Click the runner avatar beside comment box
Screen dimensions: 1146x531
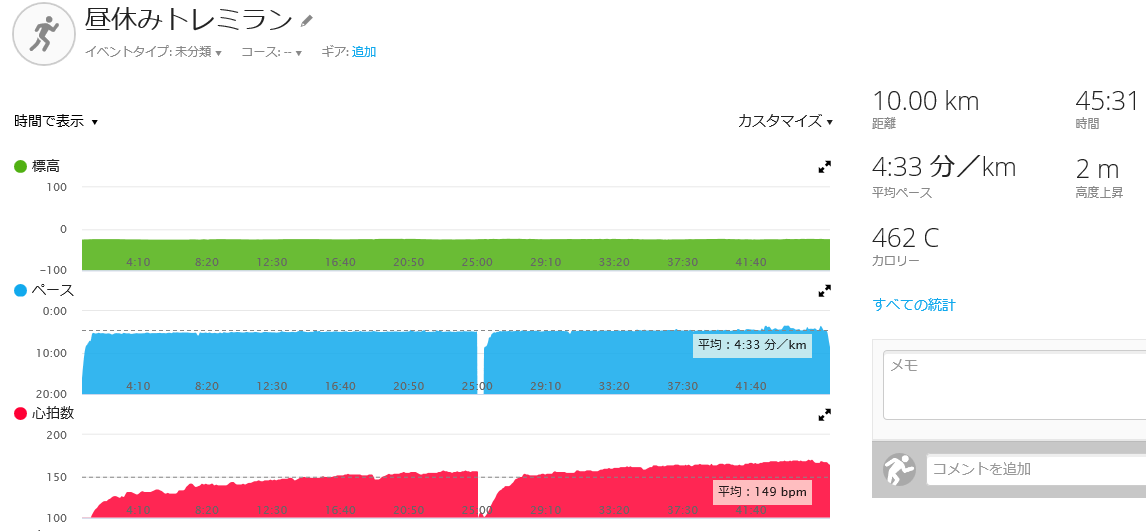click(899, 470)
